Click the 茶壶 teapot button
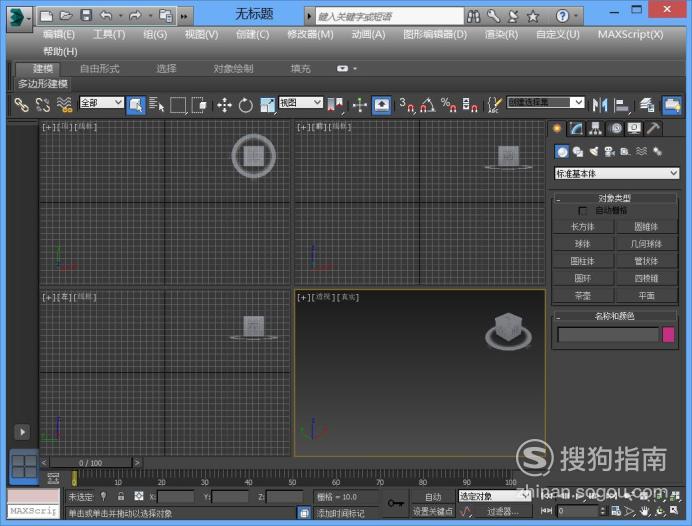 point(583,296)
